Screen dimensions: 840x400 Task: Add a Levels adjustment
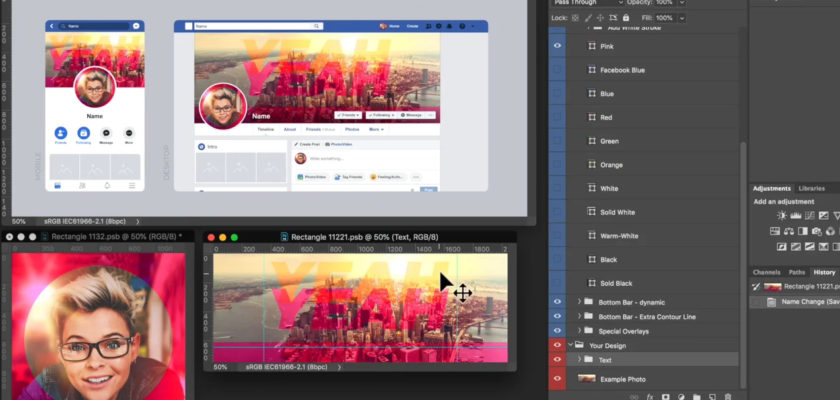pos(796,216)
